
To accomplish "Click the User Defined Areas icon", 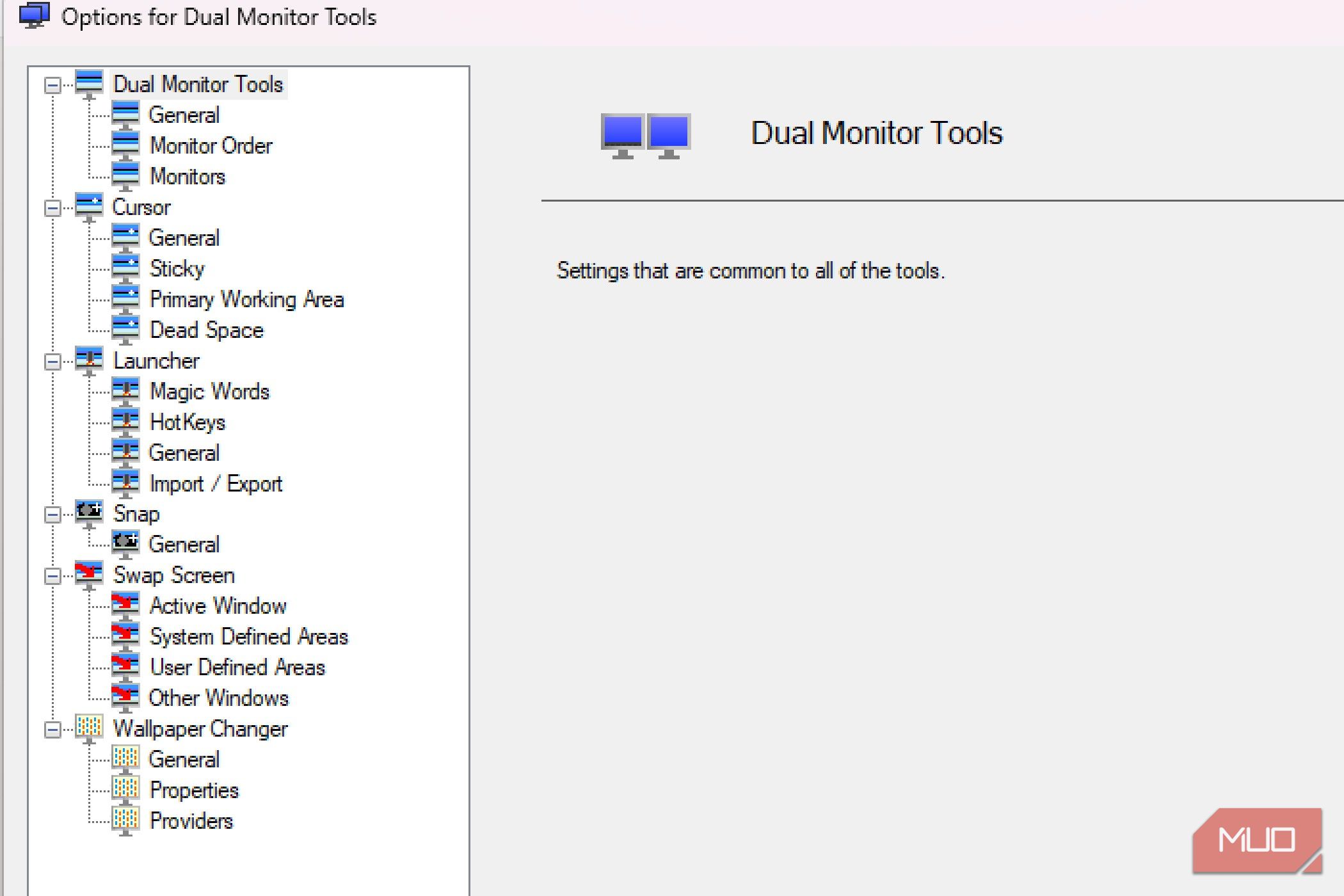I will click(125, 668).
